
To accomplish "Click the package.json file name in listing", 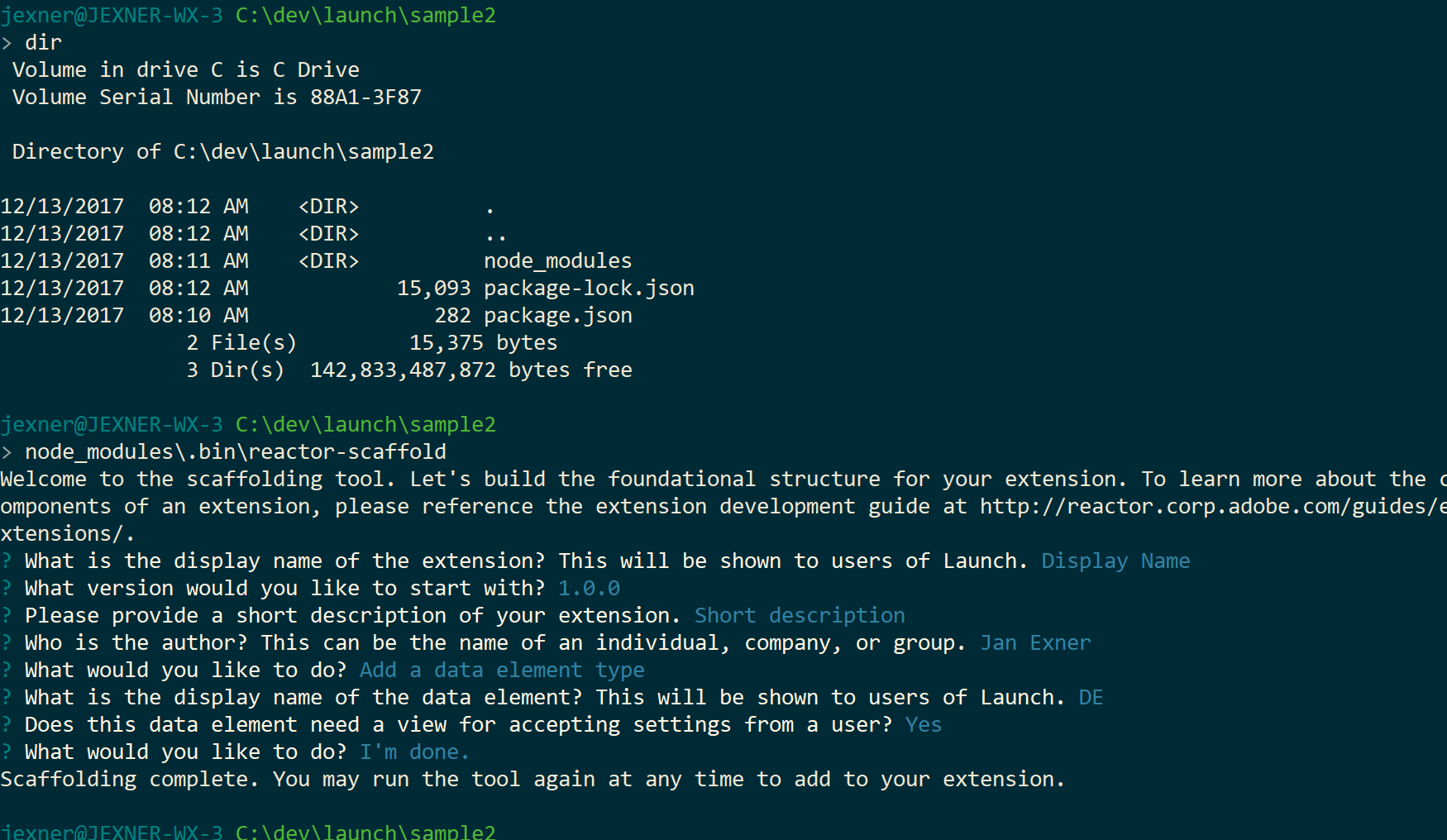I will pyautogui.click(x=557, y=315).
